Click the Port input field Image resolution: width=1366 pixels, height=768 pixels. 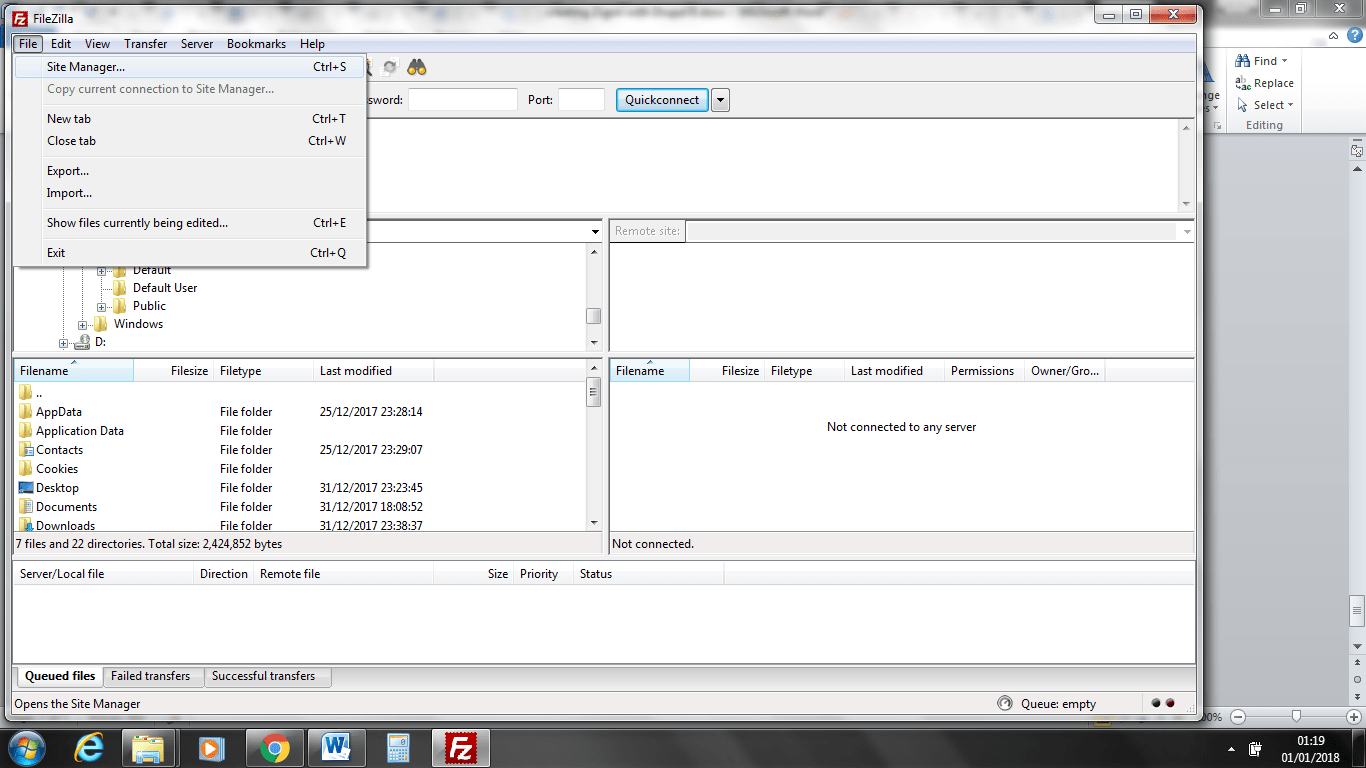pos(581,100)
